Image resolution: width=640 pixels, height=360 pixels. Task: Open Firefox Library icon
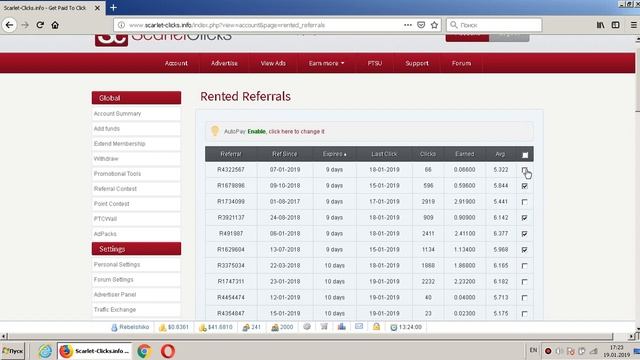[x=600, y=25]
